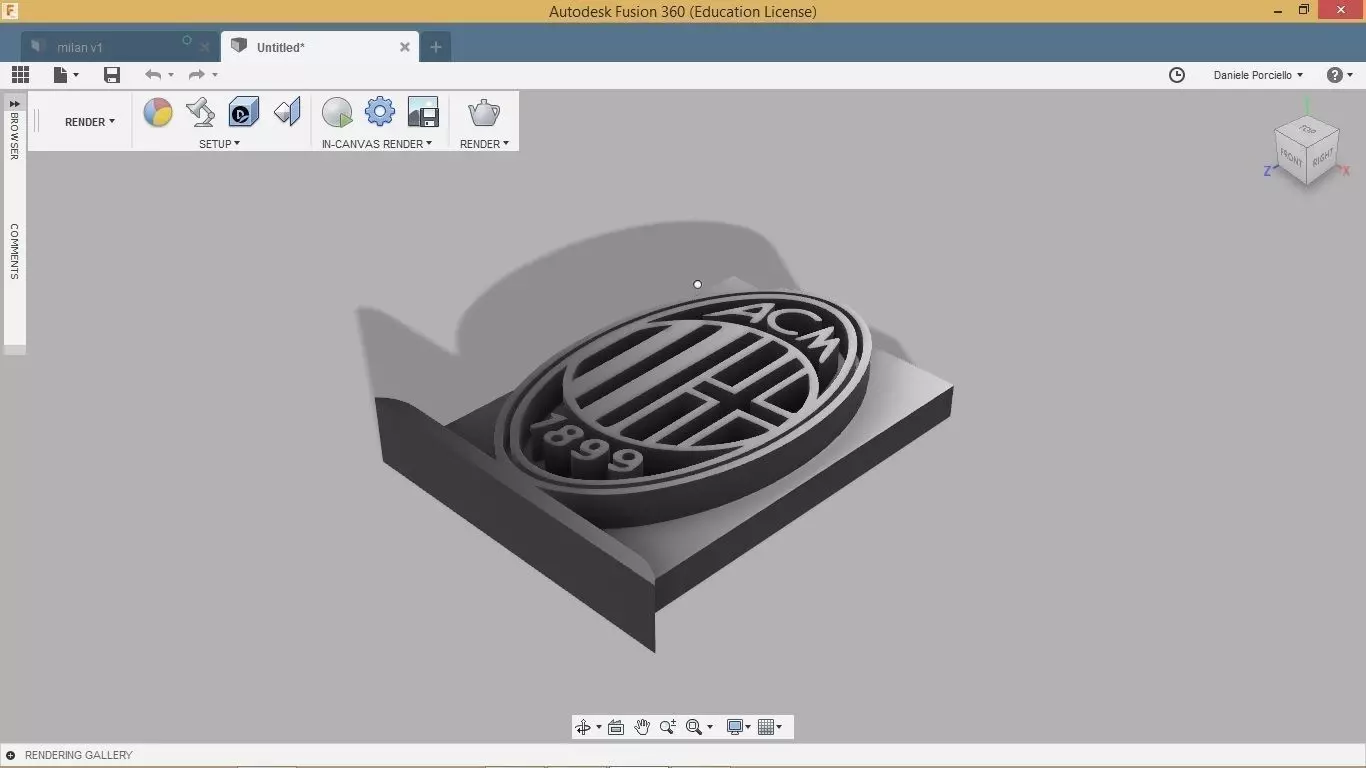Click the ViewCube TOP face

(x=1307, y=129)
